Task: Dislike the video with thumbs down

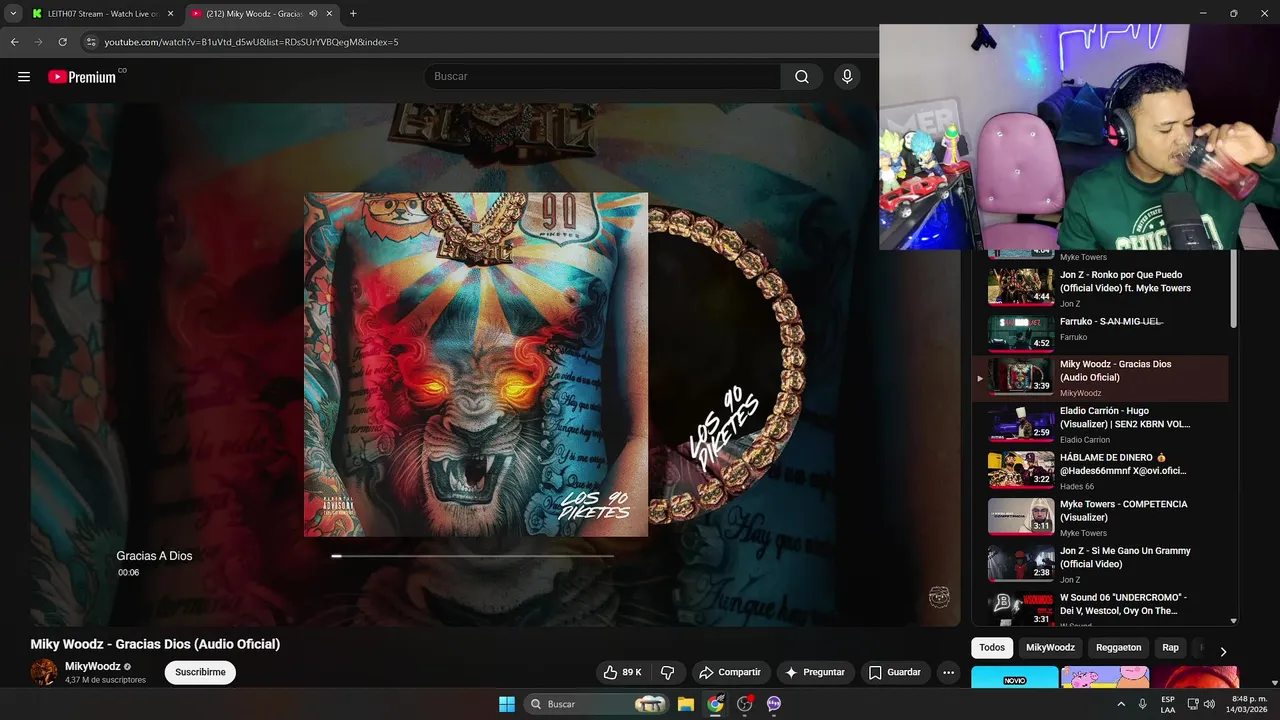Action: tap(667, 672)
